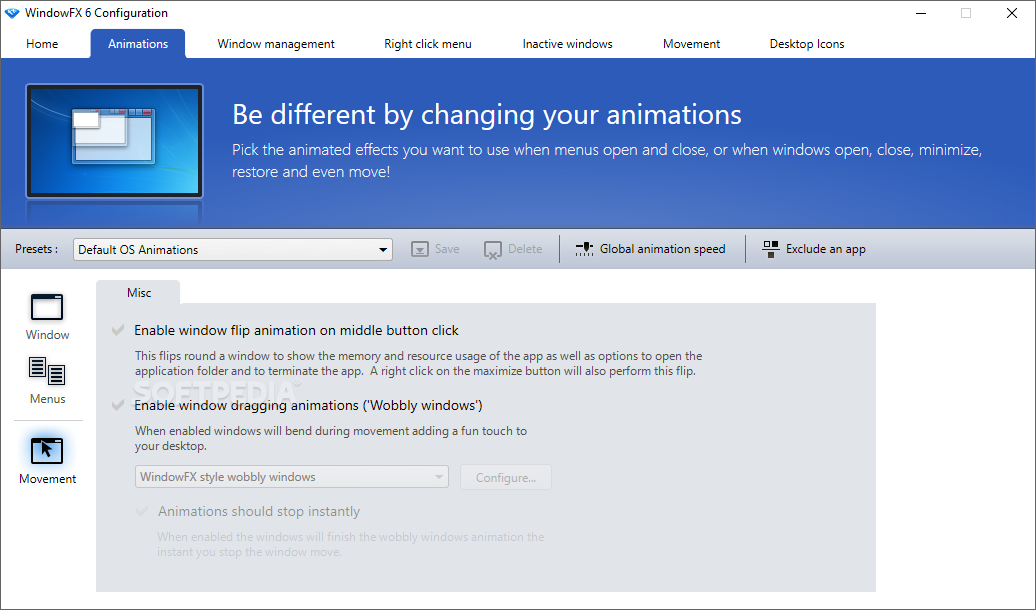
Task: Click the Configure... button
Action: tap(505, 477)
